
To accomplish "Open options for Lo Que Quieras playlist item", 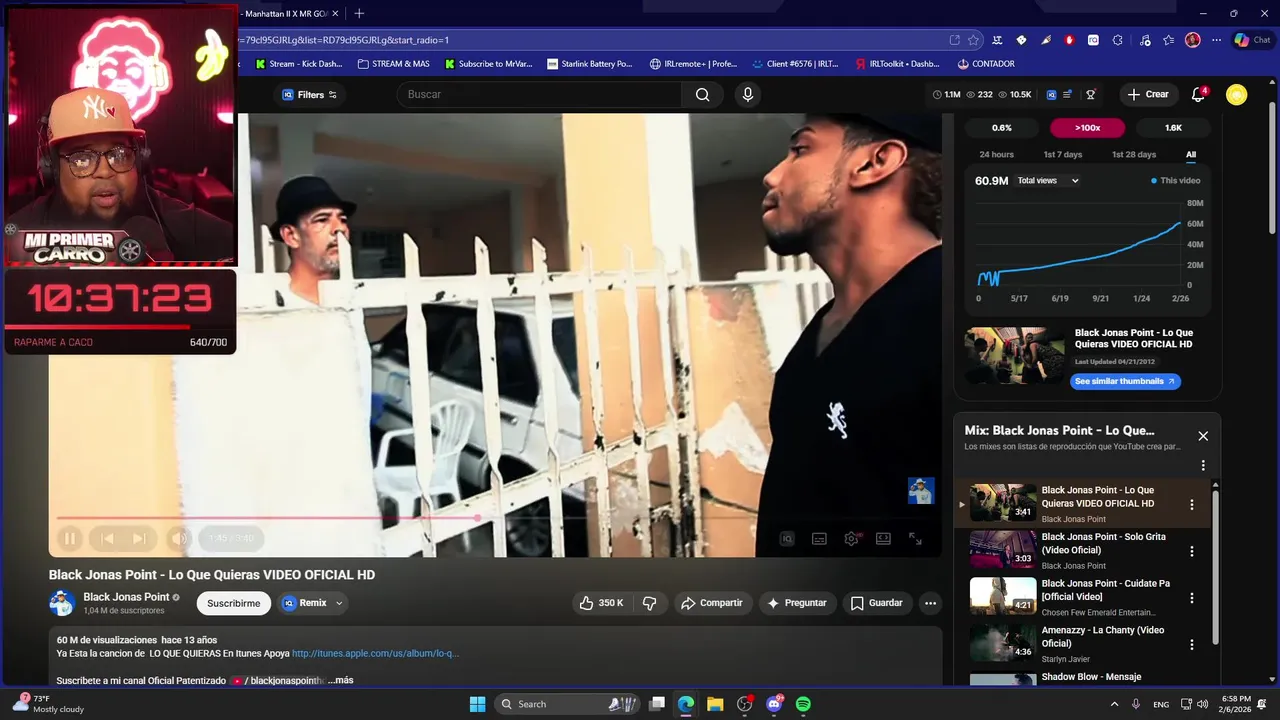I will [1191, 505].
